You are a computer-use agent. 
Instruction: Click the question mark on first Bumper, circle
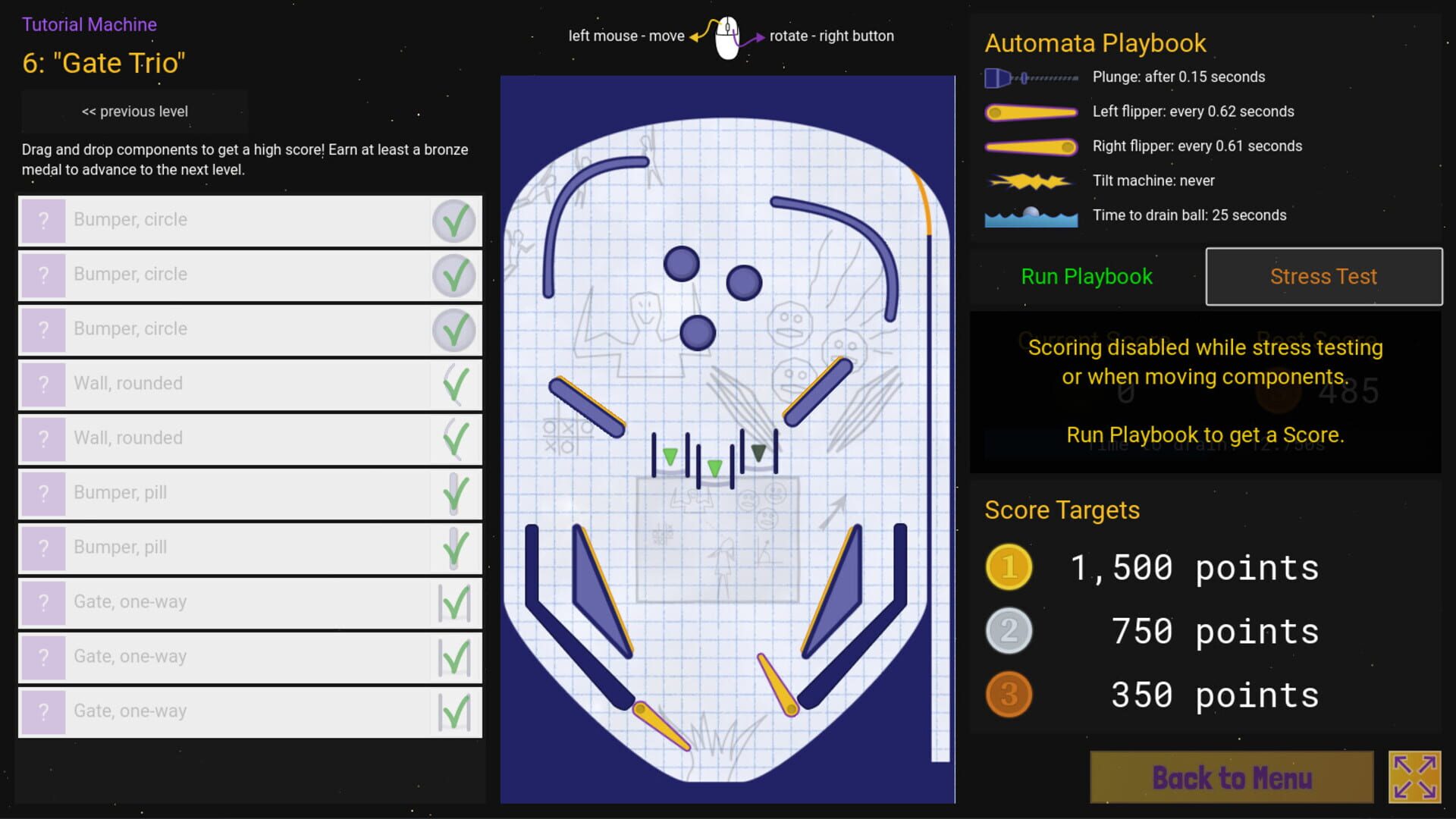(x=43, y=221)
